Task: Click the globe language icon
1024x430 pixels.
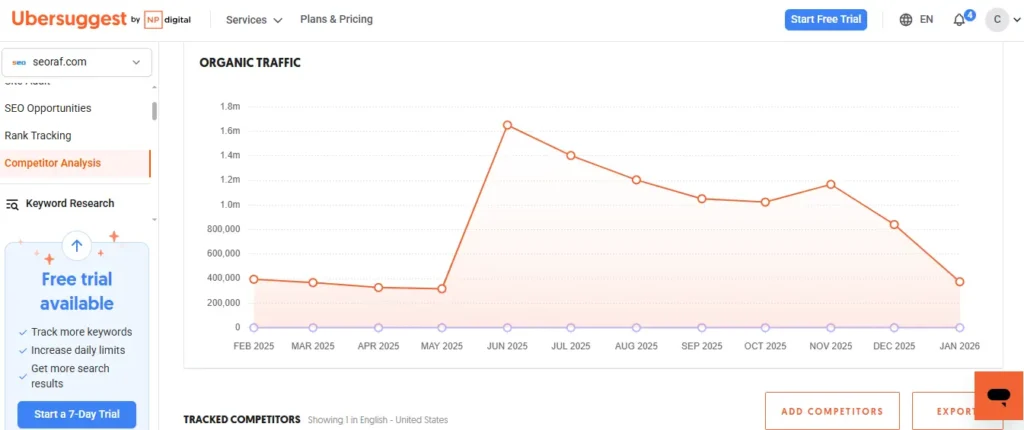Action: tap(906, 20)
